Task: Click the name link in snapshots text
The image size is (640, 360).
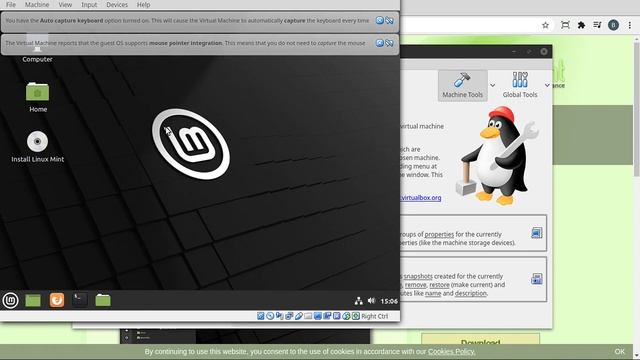Action: (x=433, y=293)
